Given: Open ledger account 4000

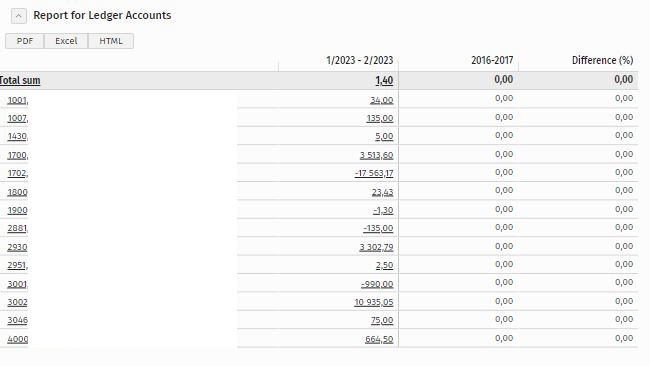Looking at the screenshot, I should 18,339.
